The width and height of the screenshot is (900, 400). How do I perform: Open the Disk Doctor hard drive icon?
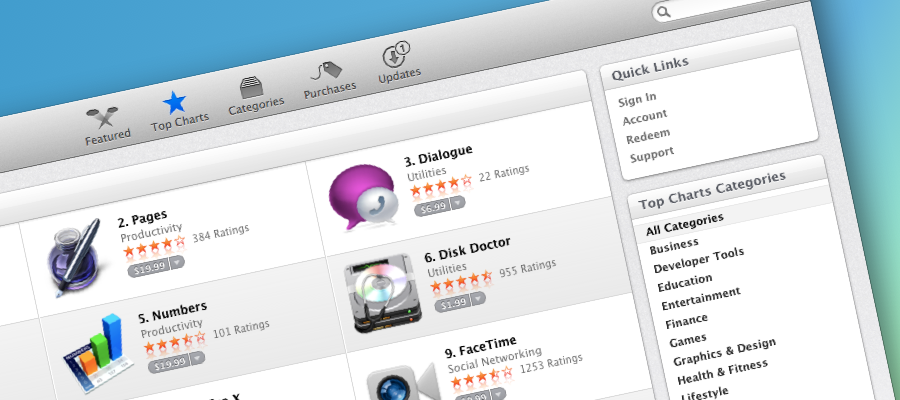pos(383,293)
